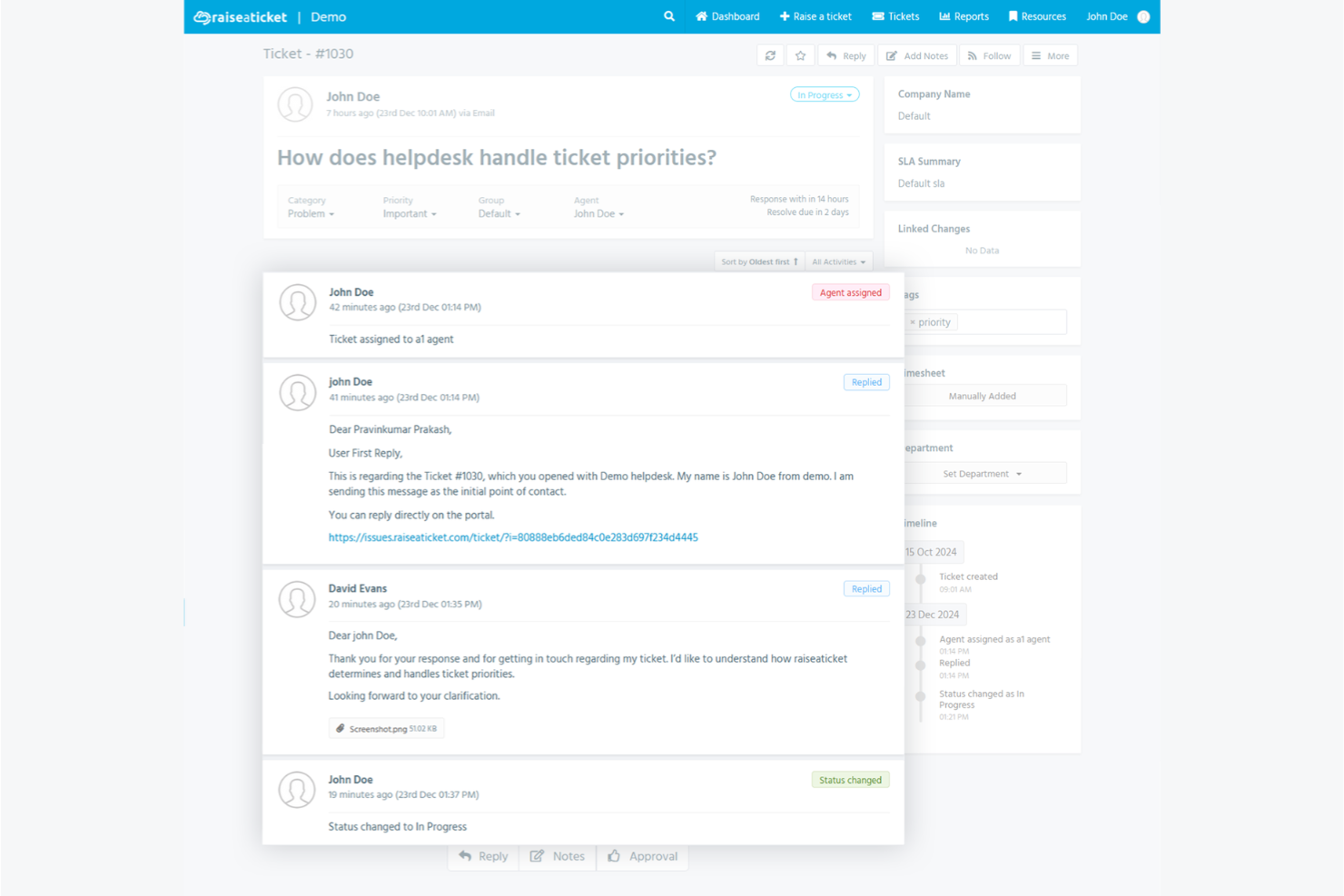The height and width of the screenshot is (896, 1344).
Task: Switch to the Tickets section
Action: [895, 16]
